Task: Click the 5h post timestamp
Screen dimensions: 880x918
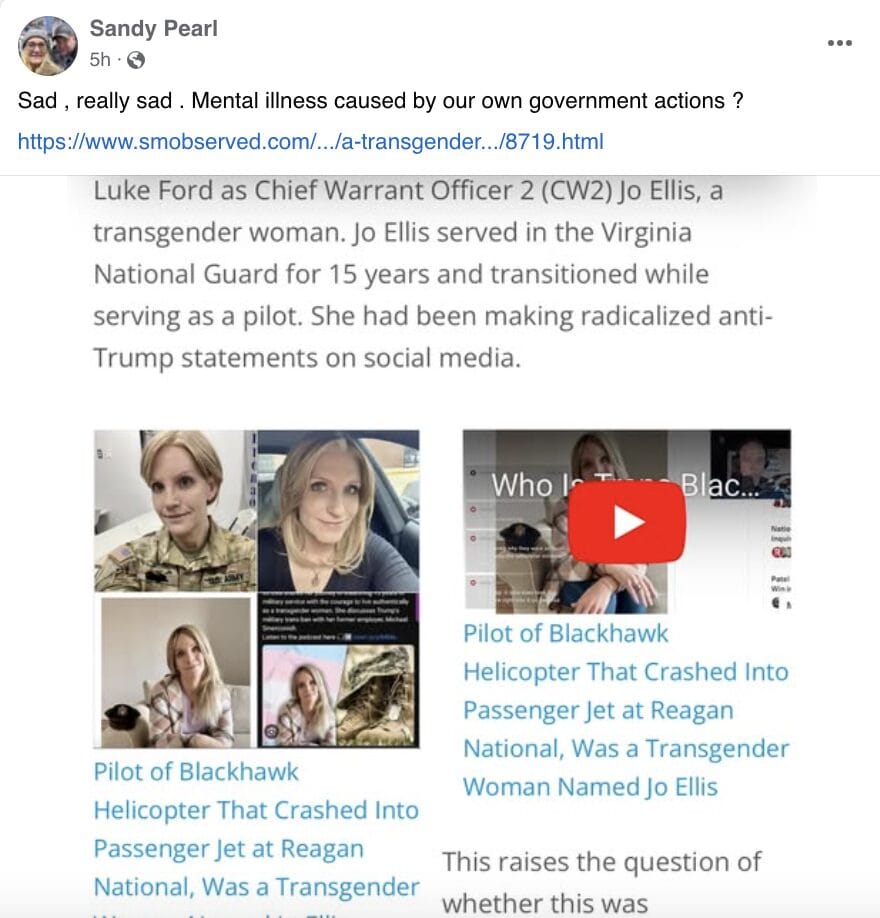Action: pyautogui.click(x=100, y=60)
